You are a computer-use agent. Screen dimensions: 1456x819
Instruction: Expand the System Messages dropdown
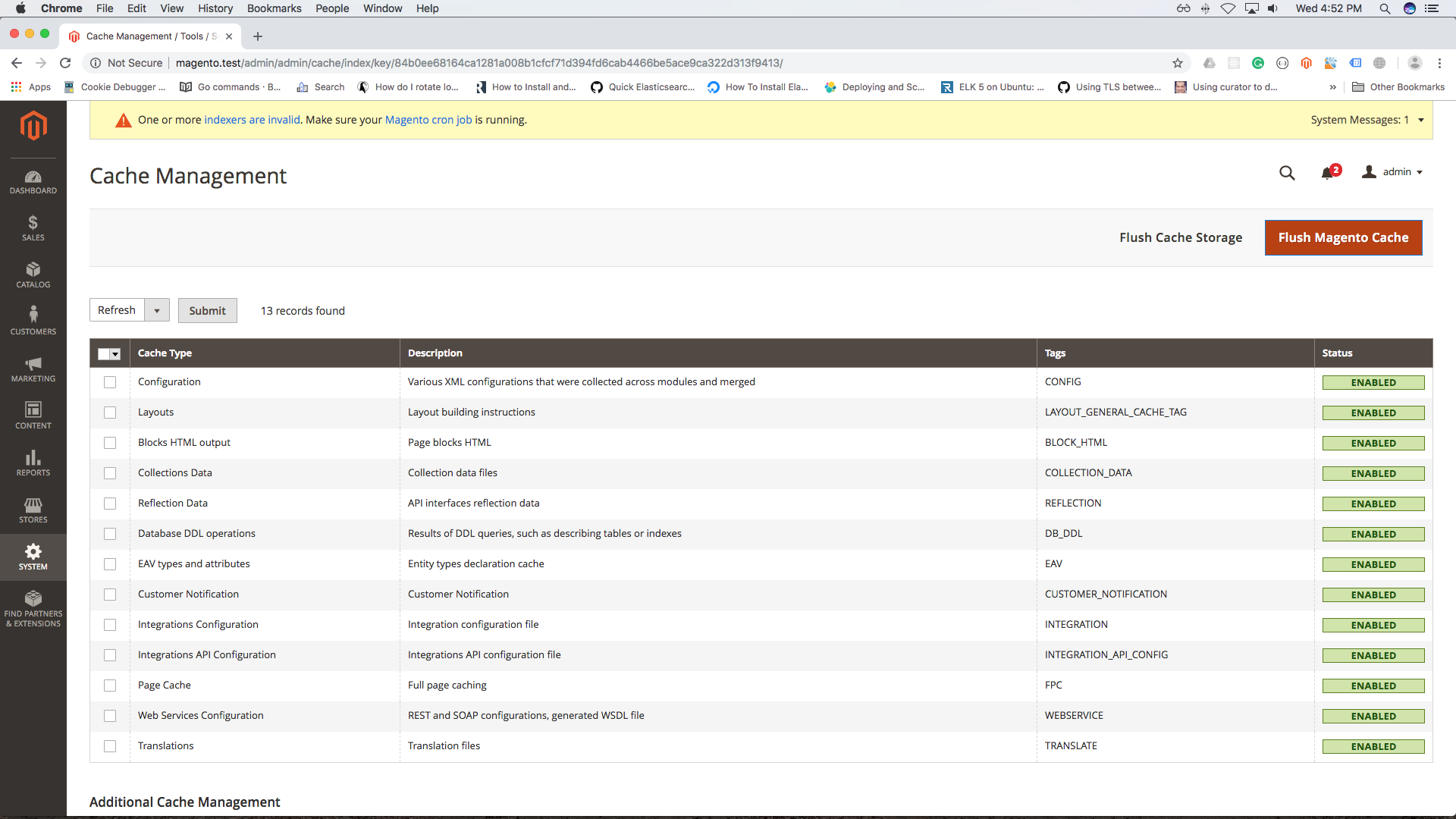point(1420,120)
